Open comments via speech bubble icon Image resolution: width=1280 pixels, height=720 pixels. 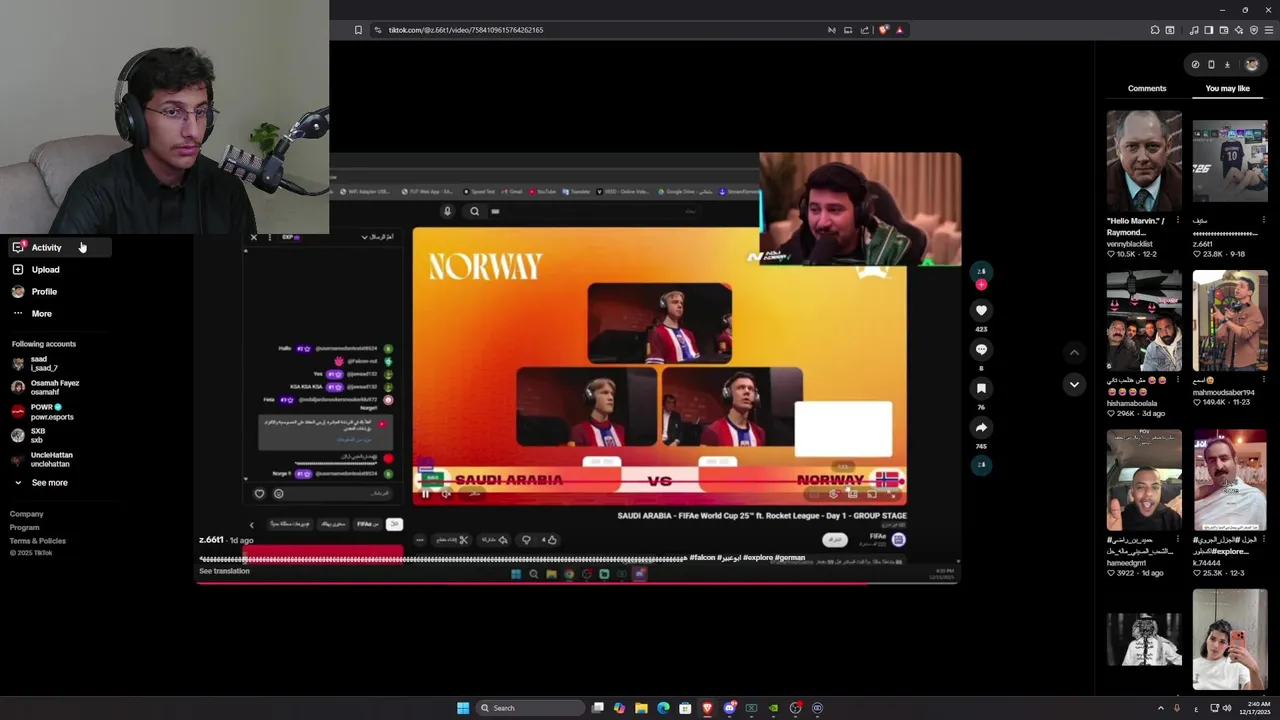click(x=981, y=349)
